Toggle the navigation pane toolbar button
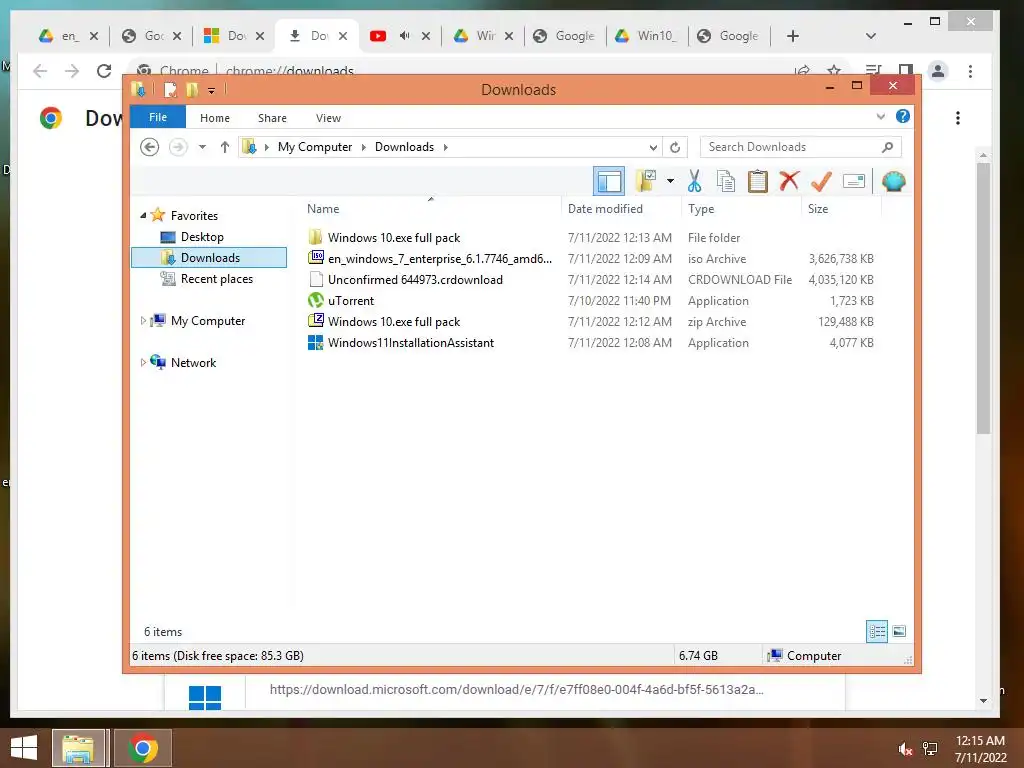 tap(609, 181)
